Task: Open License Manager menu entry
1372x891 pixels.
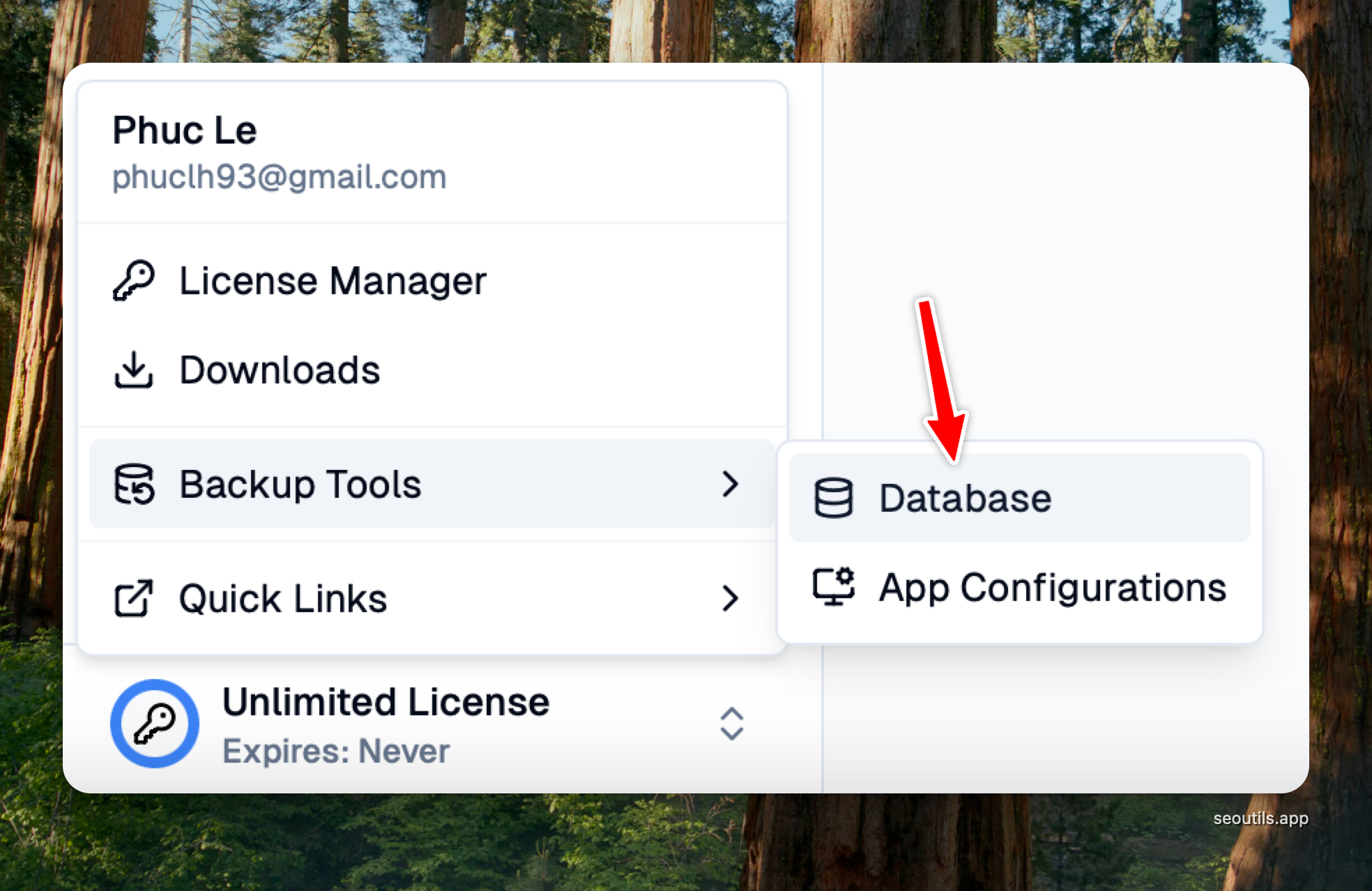Action: pyautogui.click(x=333, y=281)
